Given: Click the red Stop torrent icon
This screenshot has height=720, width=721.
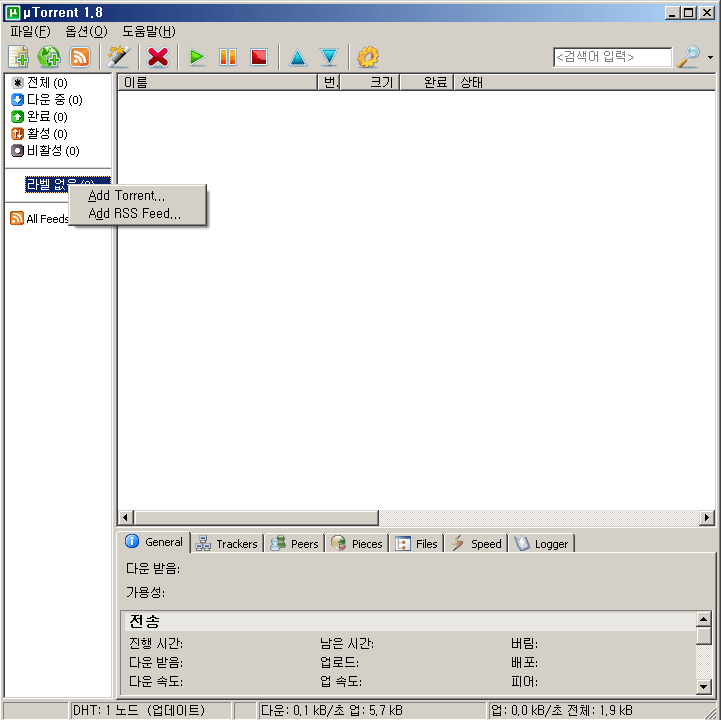Looking at the screenshot, I should point(259,57).
